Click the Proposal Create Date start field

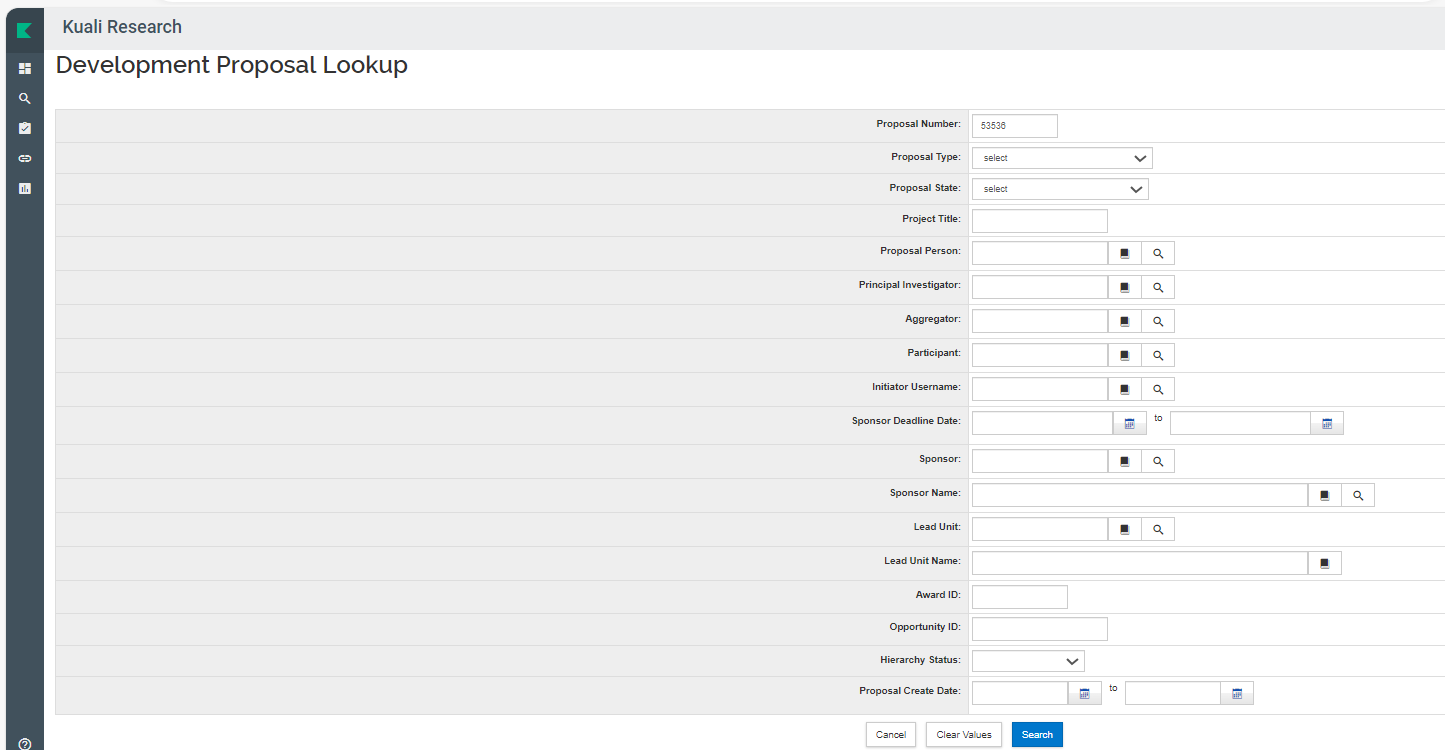(x=1020, y=694)
